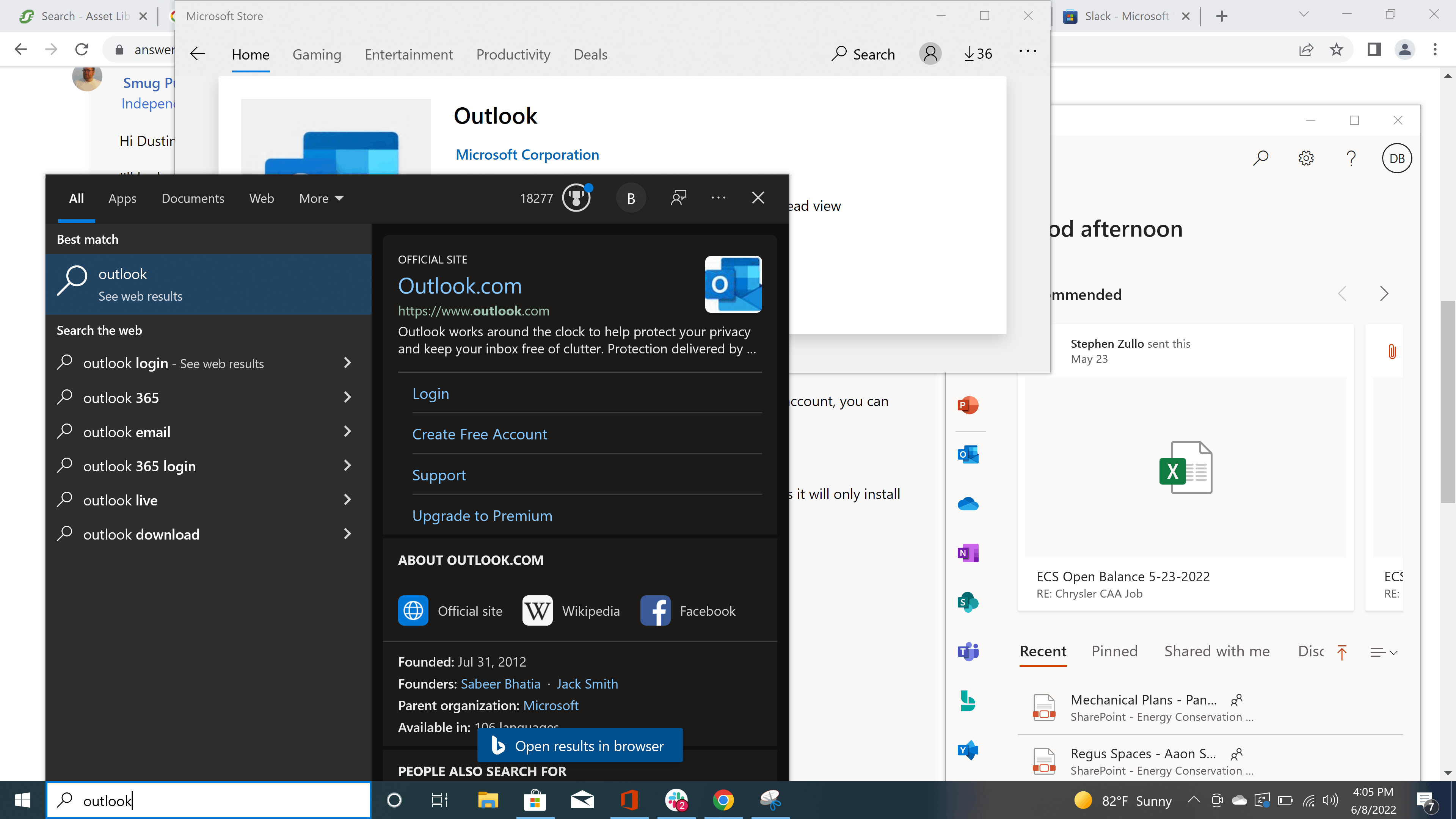
Task: Open the Login link for Outlook.com
Action: (431, 394)
